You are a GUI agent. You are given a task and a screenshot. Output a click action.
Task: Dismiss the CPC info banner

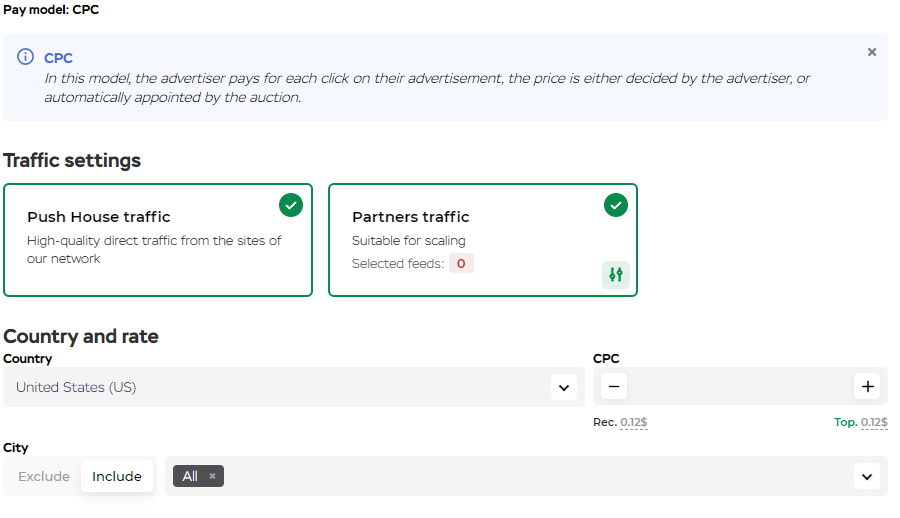point(872,52)
